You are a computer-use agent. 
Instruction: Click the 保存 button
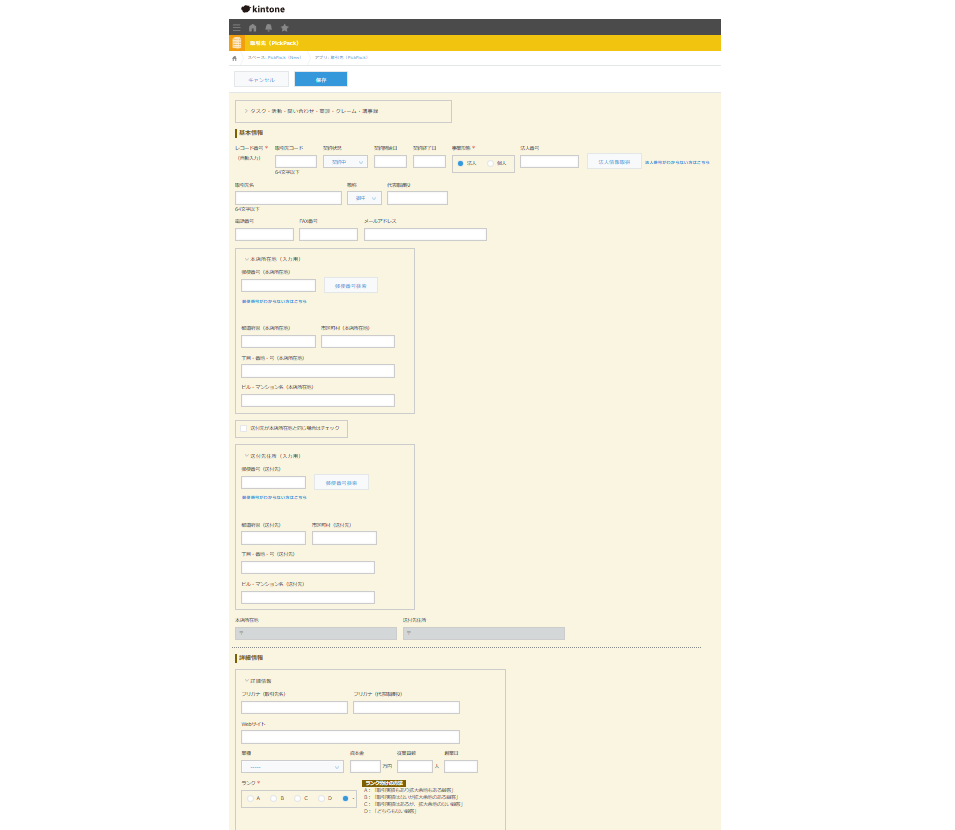click(x=321, y=79)
